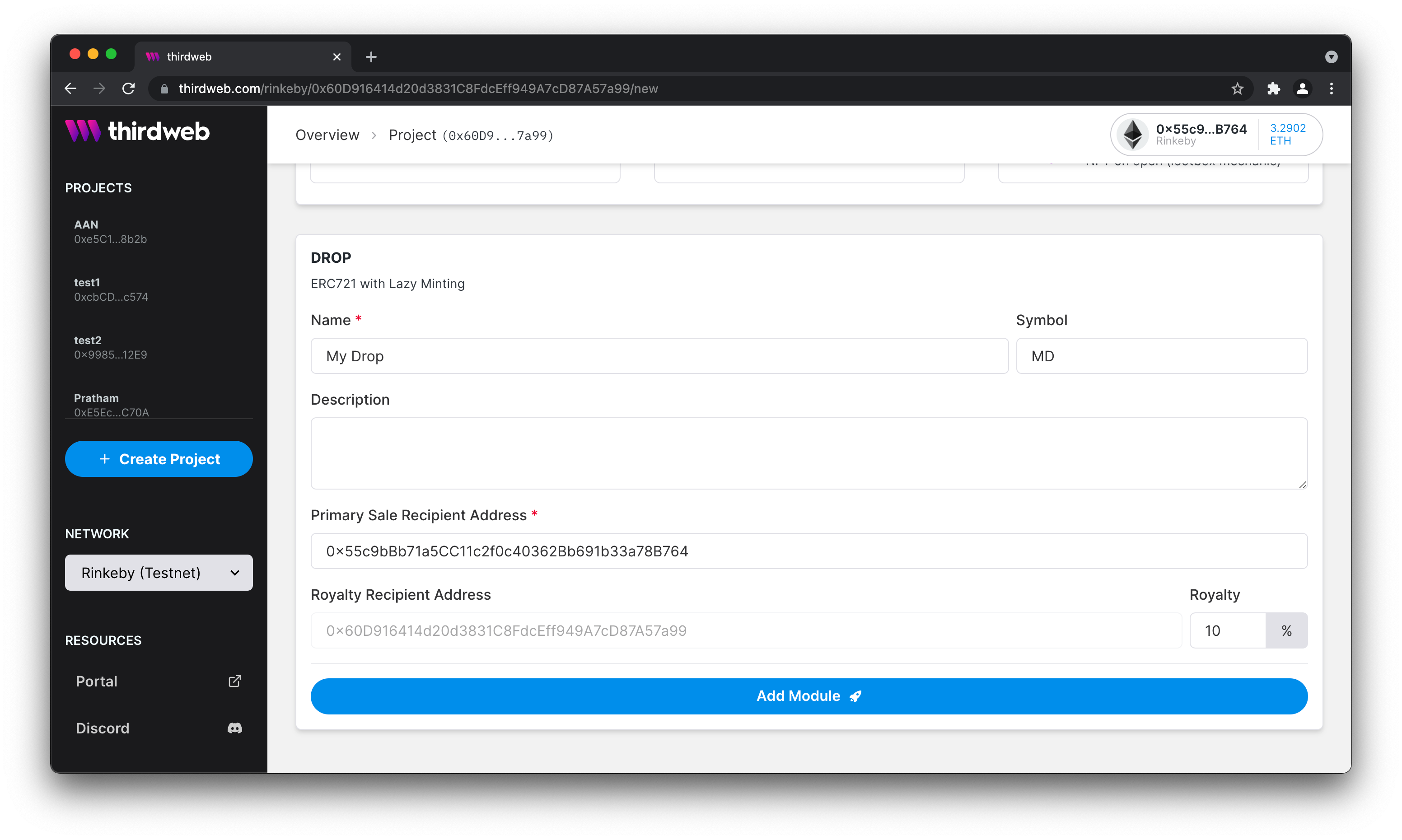The height and width of the screenshot is (840, 1402).
Task: Click the thirdweb logo in sidebar
Action: point(137,131)
